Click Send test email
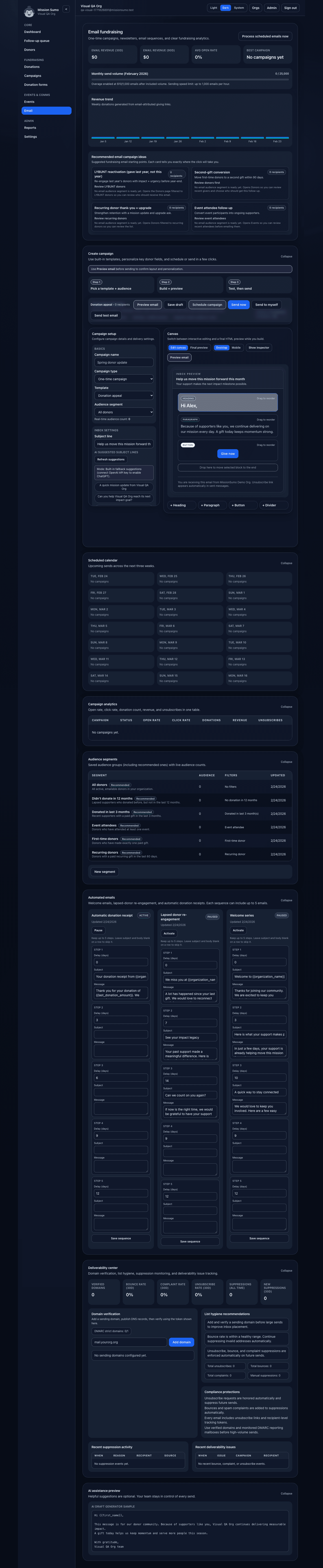 (106, 315)
